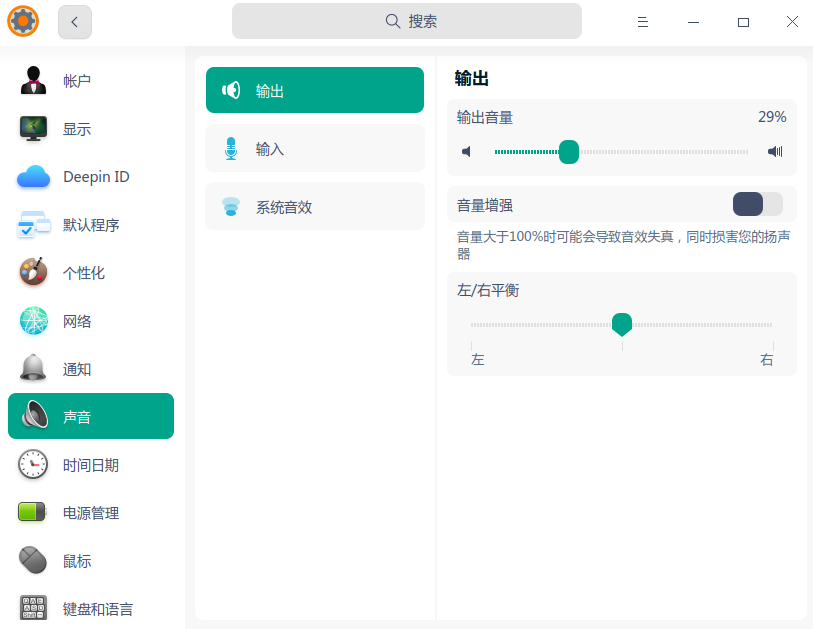813x629 pixels.
Task: Click the loudspeaker icon on 输出 tab
Action: point(231,90)
